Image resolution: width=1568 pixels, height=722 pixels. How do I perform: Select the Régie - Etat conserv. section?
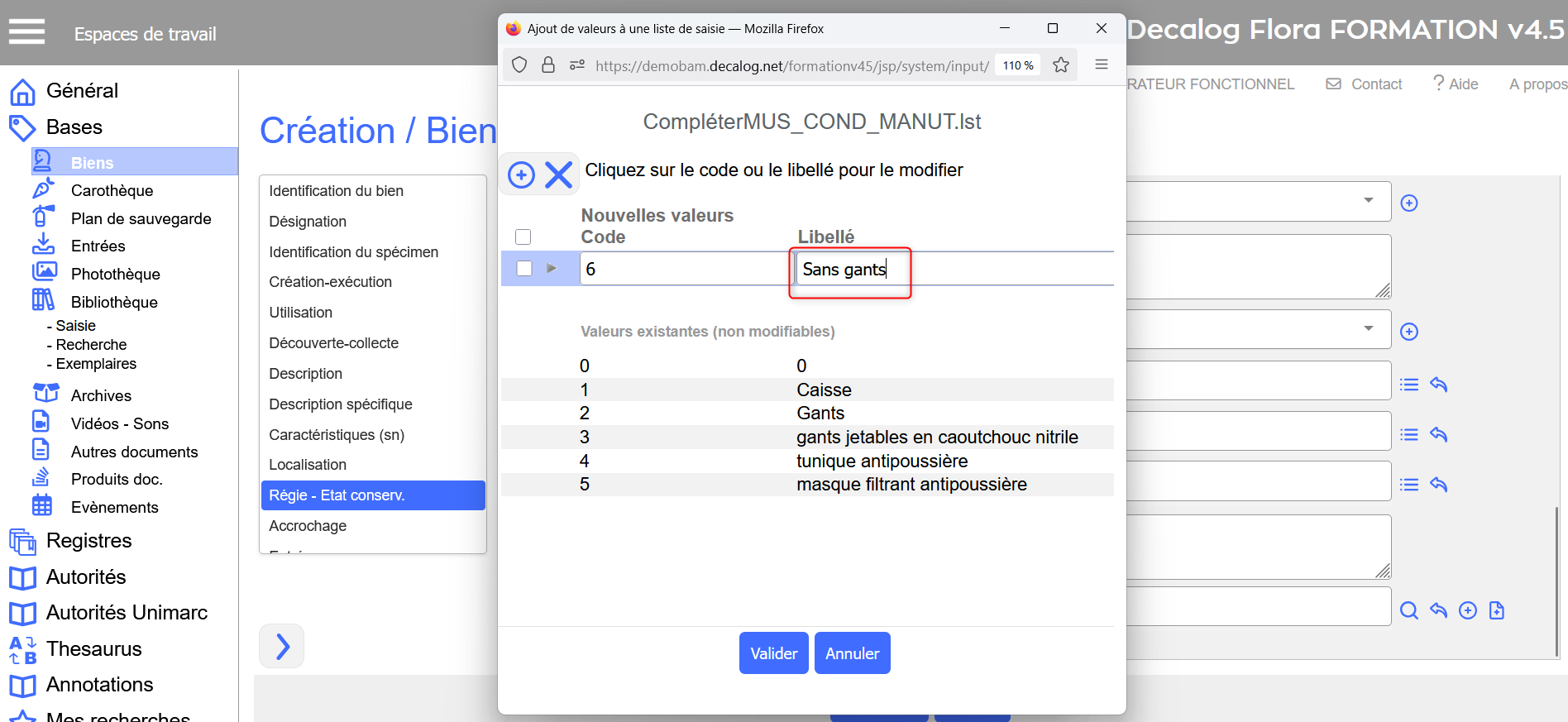(372, 495)
